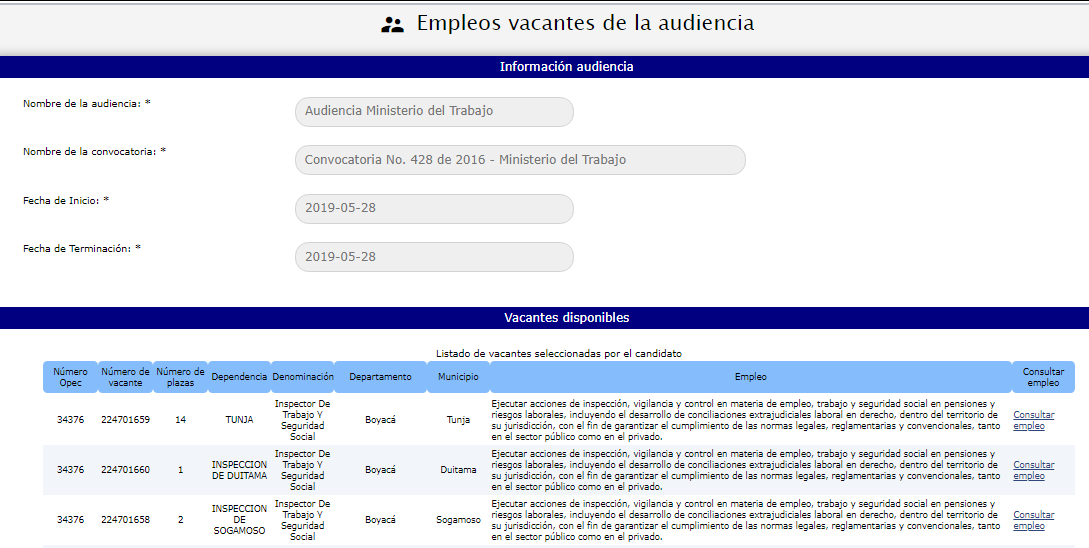Open Consultar empleo link for Sogamoso vacancy

pos(1033,520)
